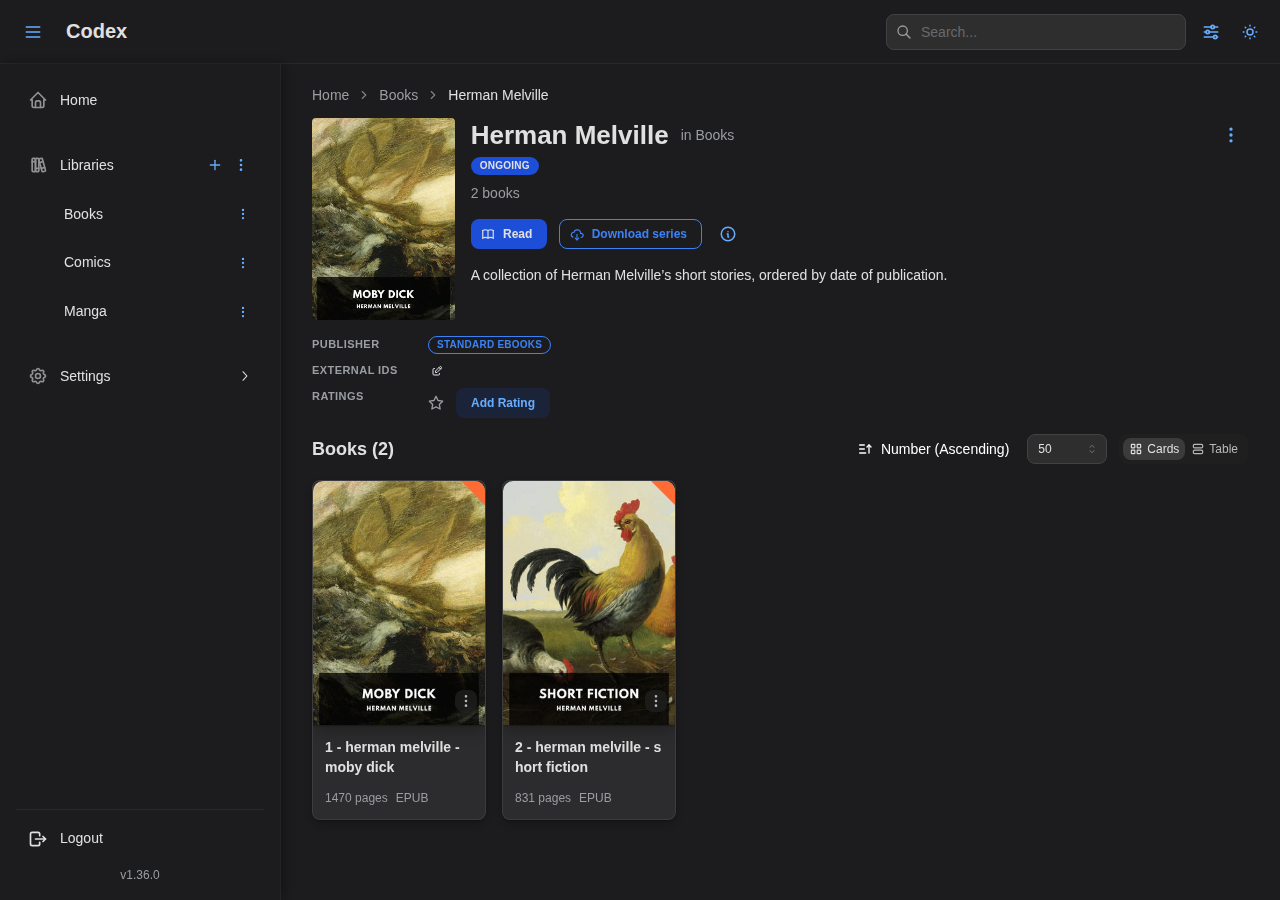This screenshot has height=900, width=1280.
Task: Add a new library with plus icon
Action: pos(215,165)
